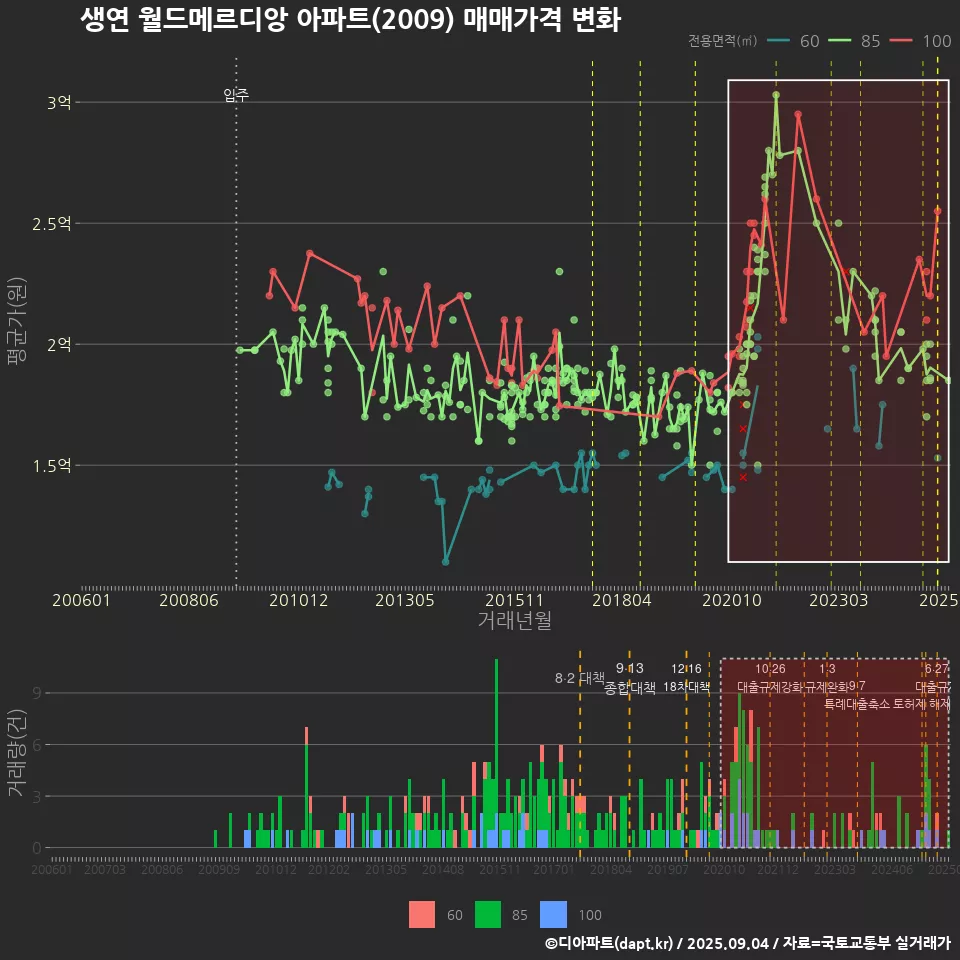Click the 전용면적(㎡) legend title
The height and width of the screenshot is (960, 960).
[723, 41]
